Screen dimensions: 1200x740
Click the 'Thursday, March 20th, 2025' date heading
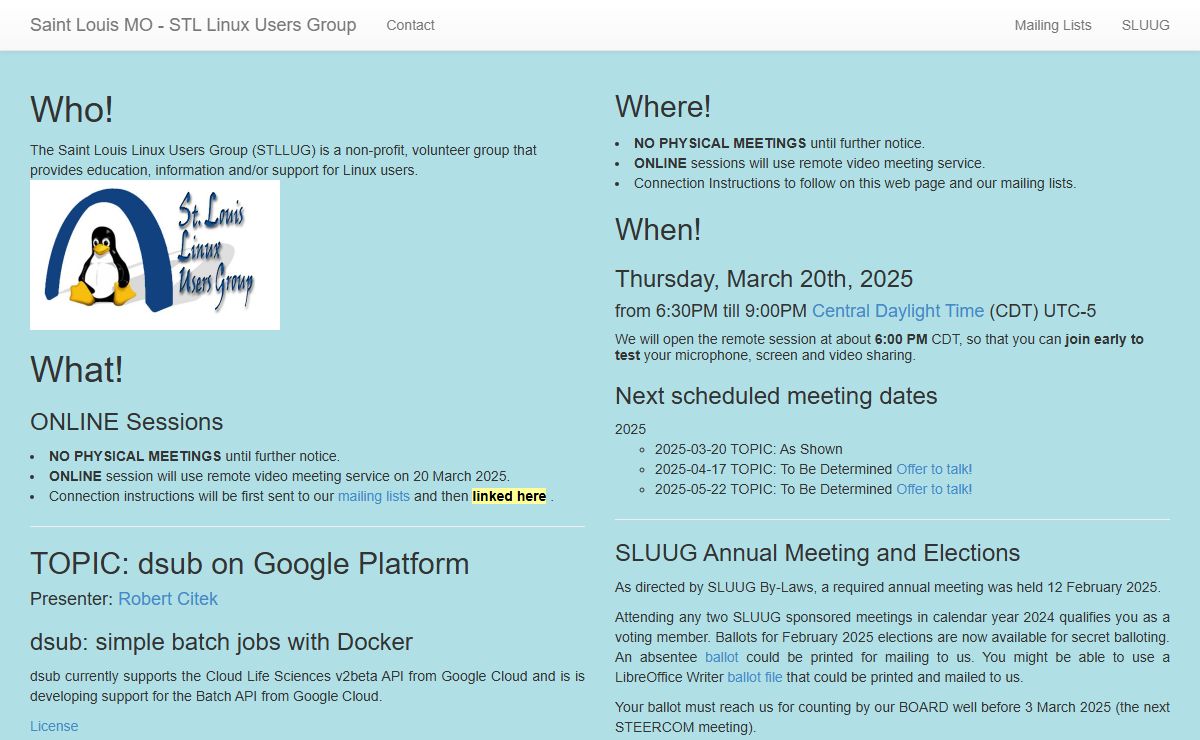point(763,279)
